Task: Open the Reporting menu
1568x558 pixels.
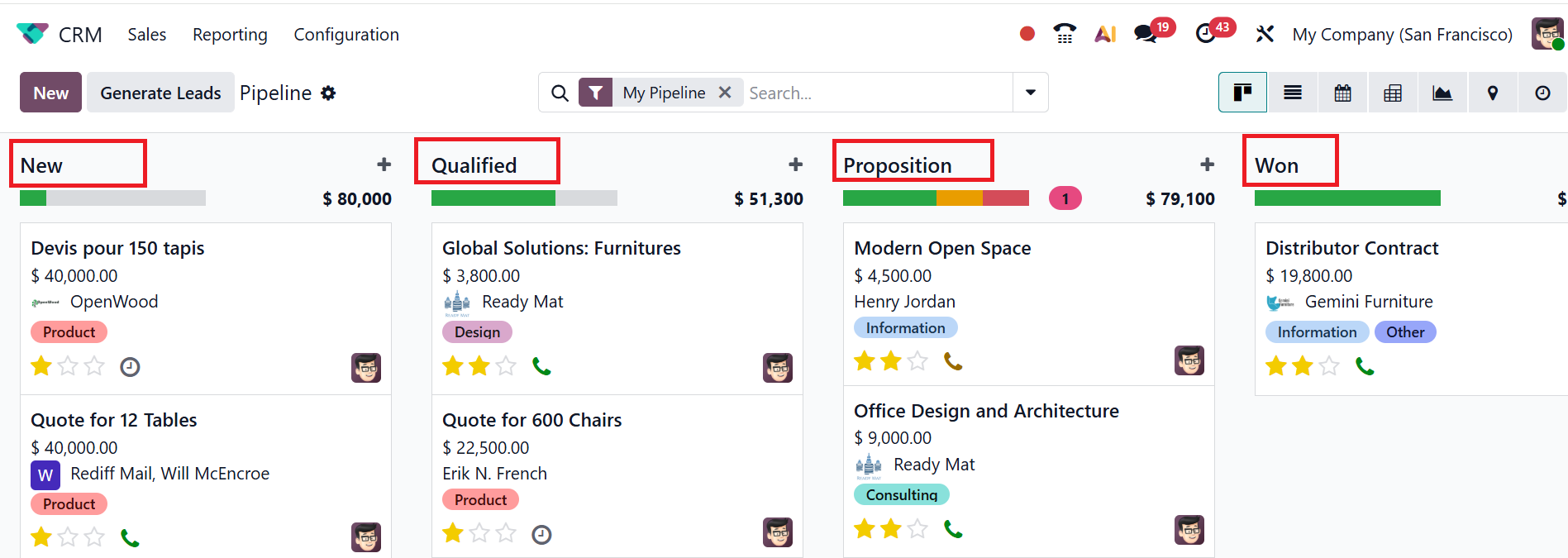Action: (230, 35)
